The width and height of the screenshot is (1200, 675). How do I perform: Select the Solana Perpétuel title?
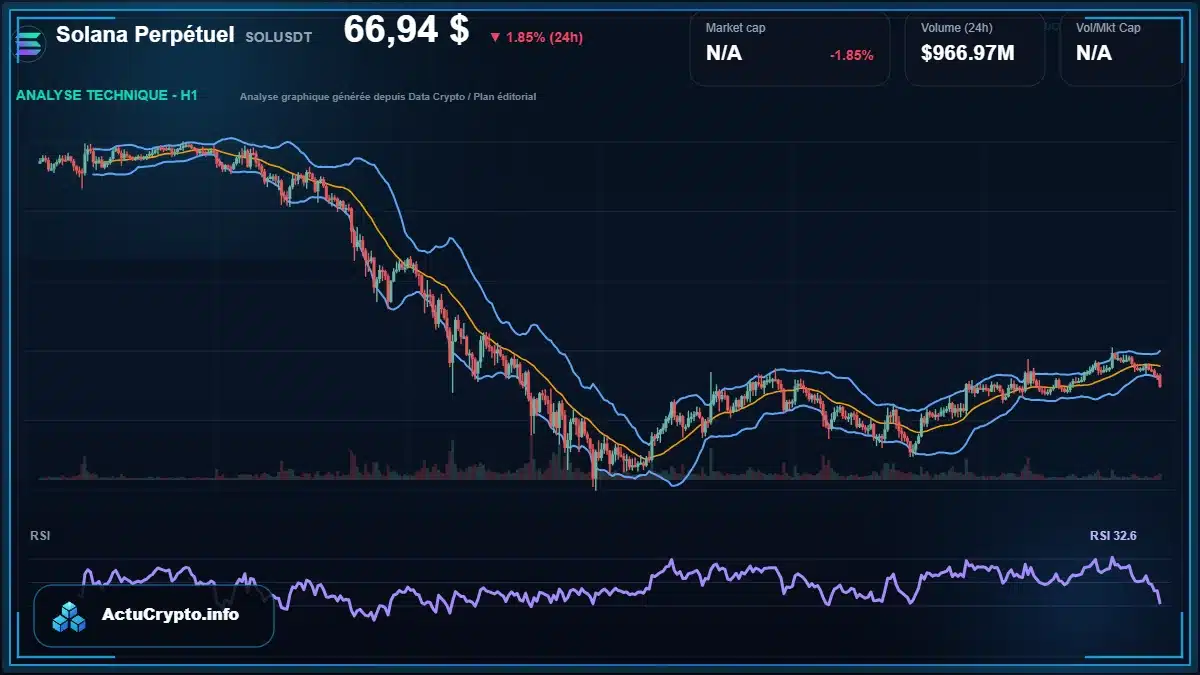(145, 34)
